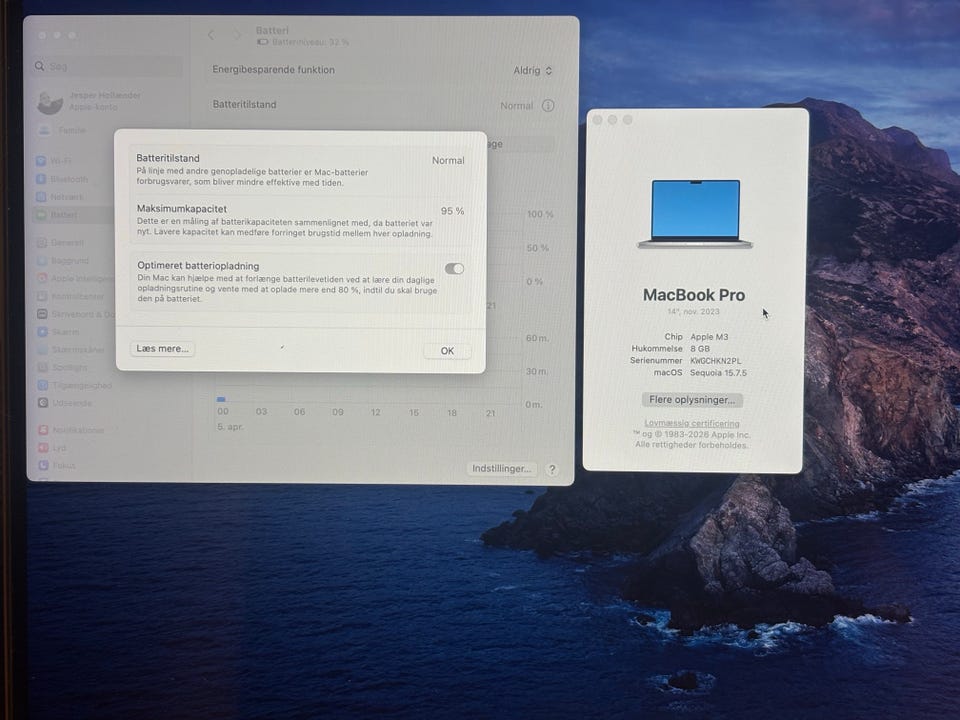Click the Maksimumkapacitet heading
Image resolution: width=960 pixels, height=720 pixels.
click(x=182, y=209)
